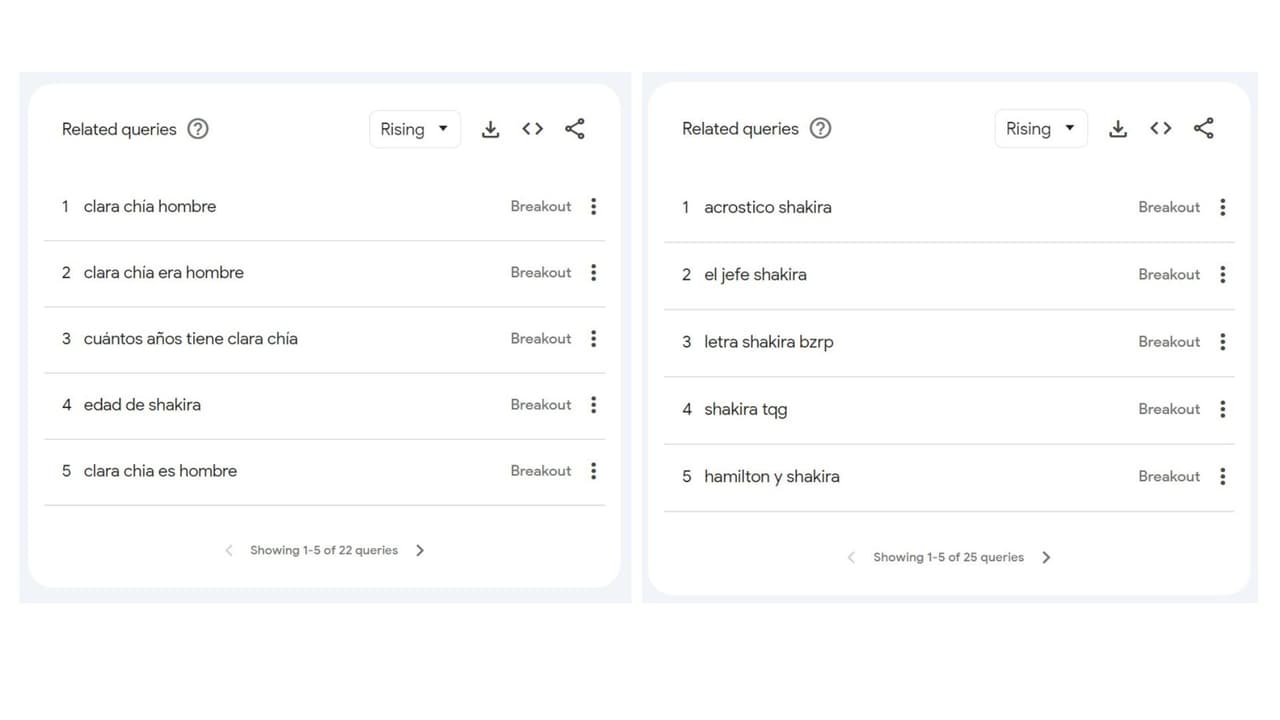Download right panel related queries CSV

click(x=1118, y=128)
